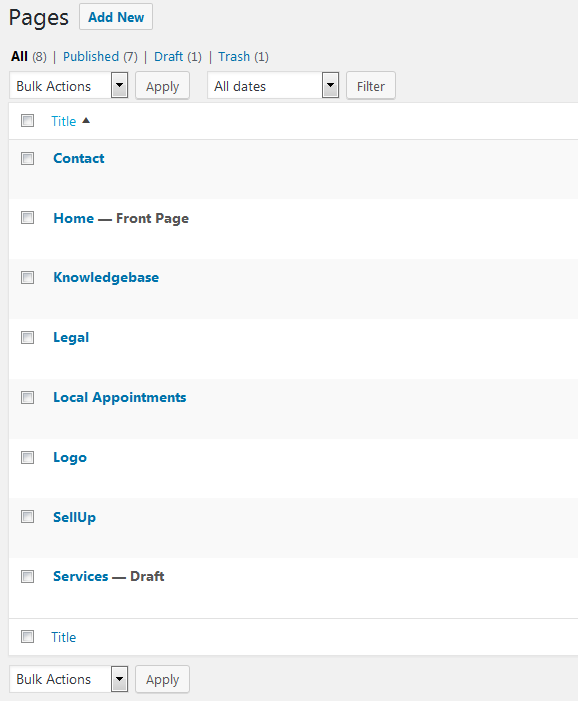
Task: Check the Services draft page checkbox
Action: click(x=27, y=576)
